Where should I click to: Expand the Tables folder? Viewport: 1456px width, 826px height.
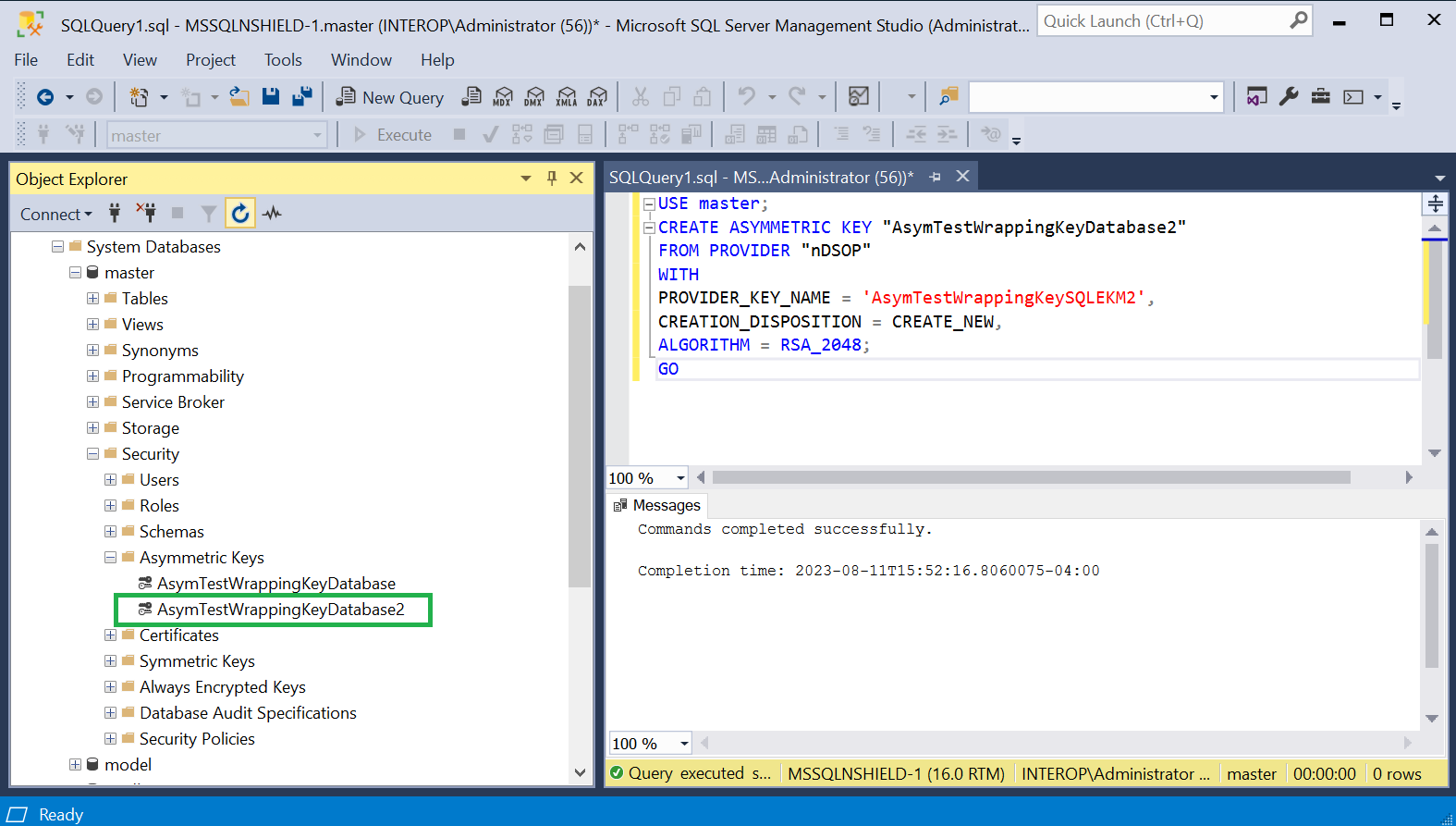92,299
